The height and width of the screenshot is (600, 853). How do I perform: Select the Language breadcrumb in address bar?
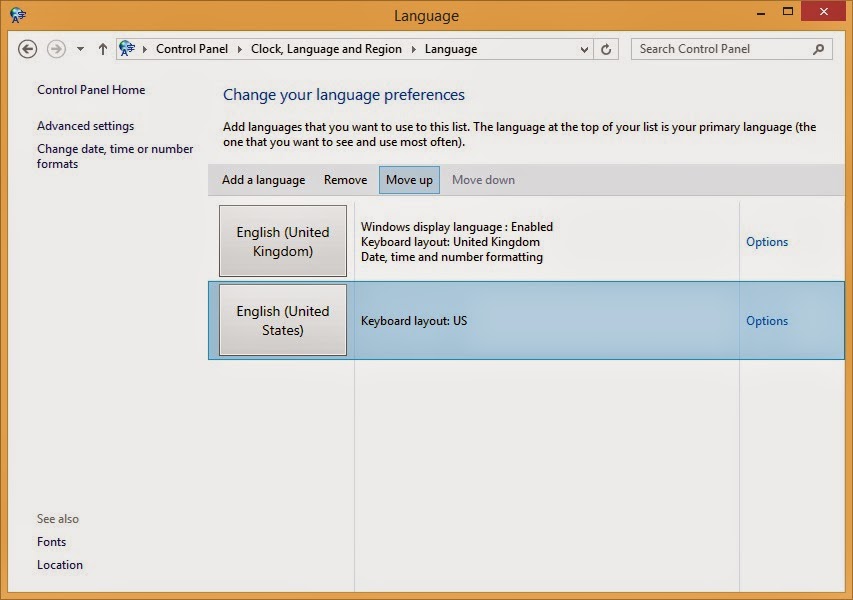[450, 49]
